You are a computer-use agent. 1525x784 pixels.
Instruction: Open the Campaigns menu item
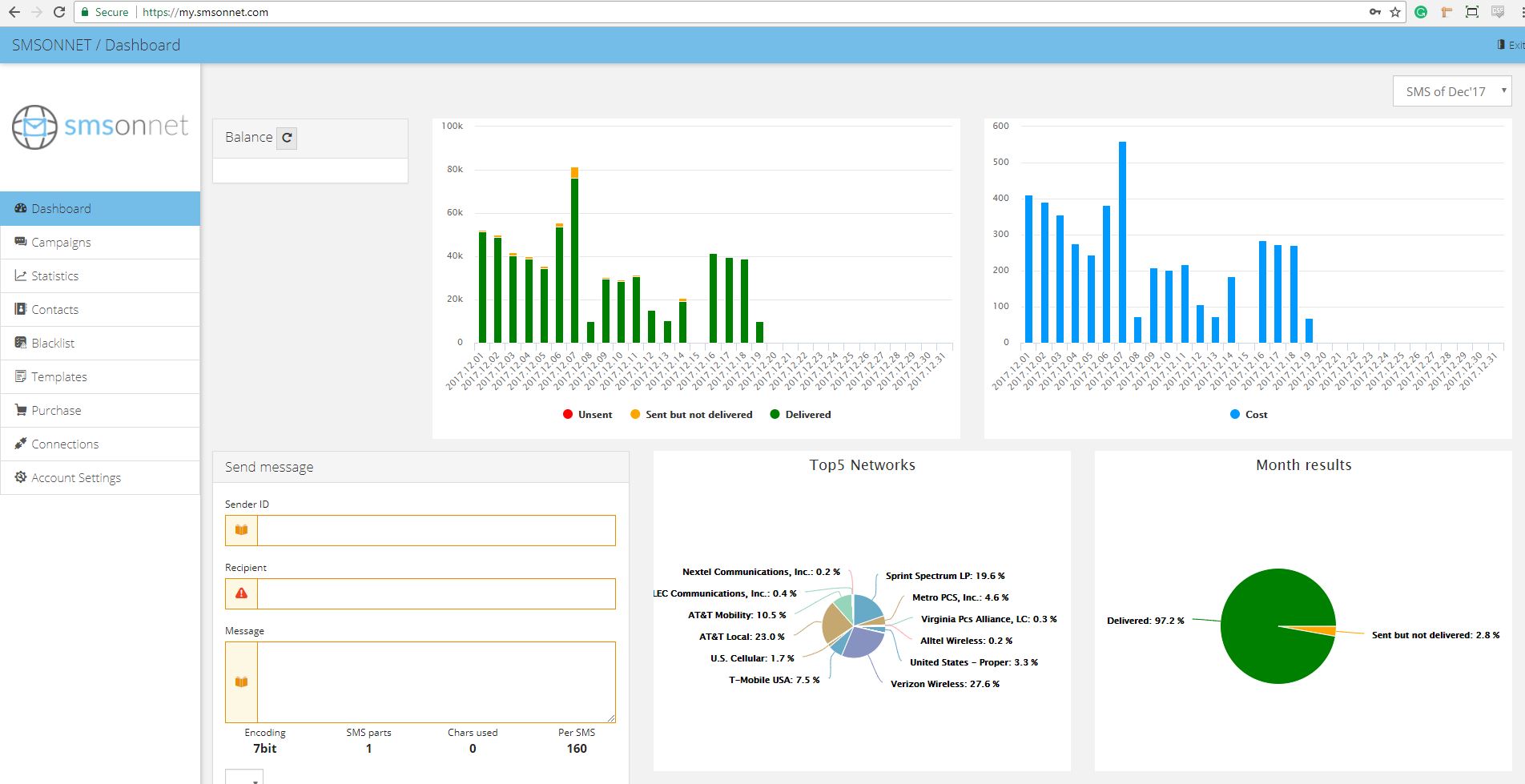click(x=61, y=243)
